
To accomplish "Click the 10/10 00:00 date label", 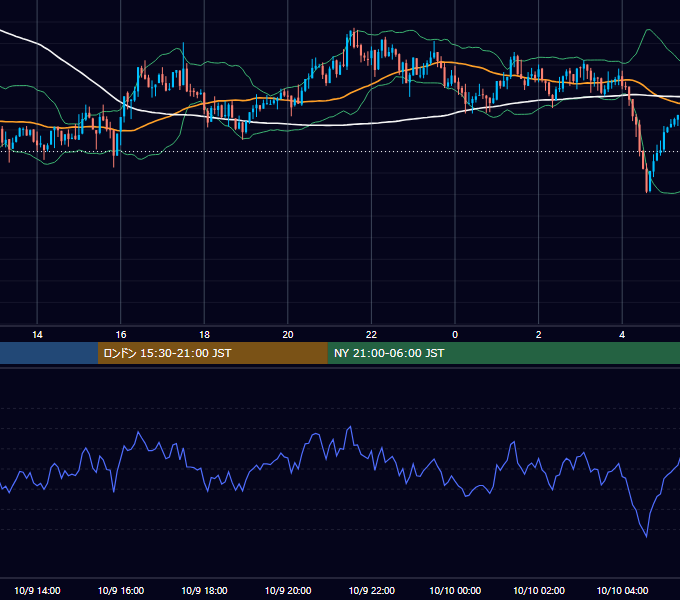I will click(x=455, y=590).
